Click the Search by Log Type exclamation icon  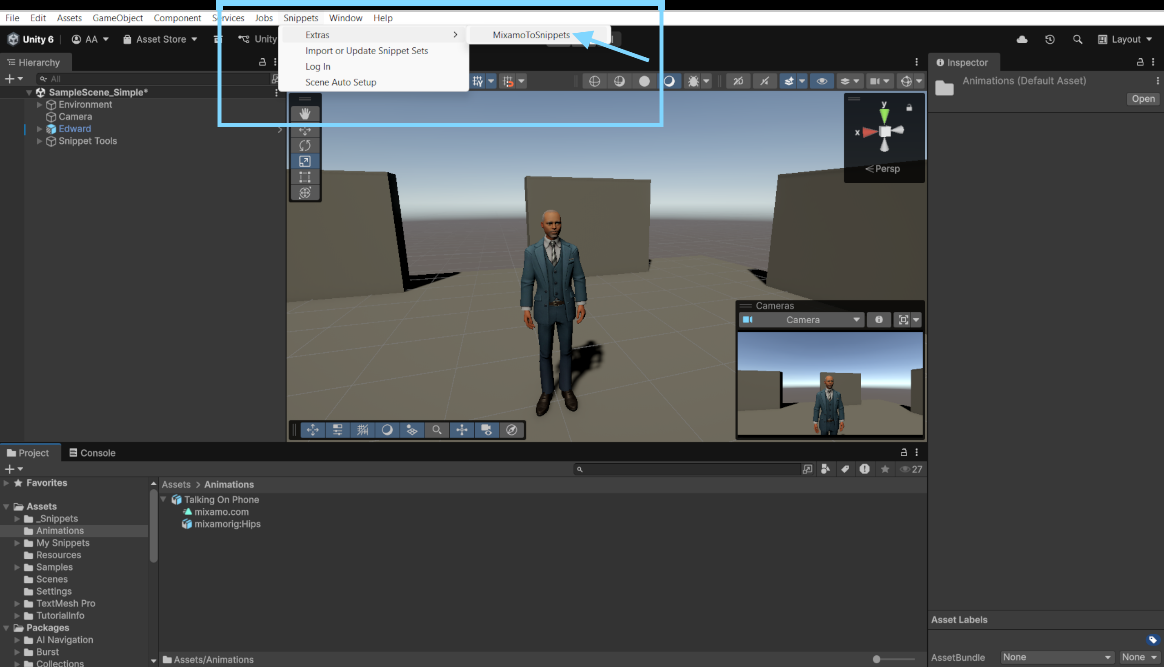865,469
